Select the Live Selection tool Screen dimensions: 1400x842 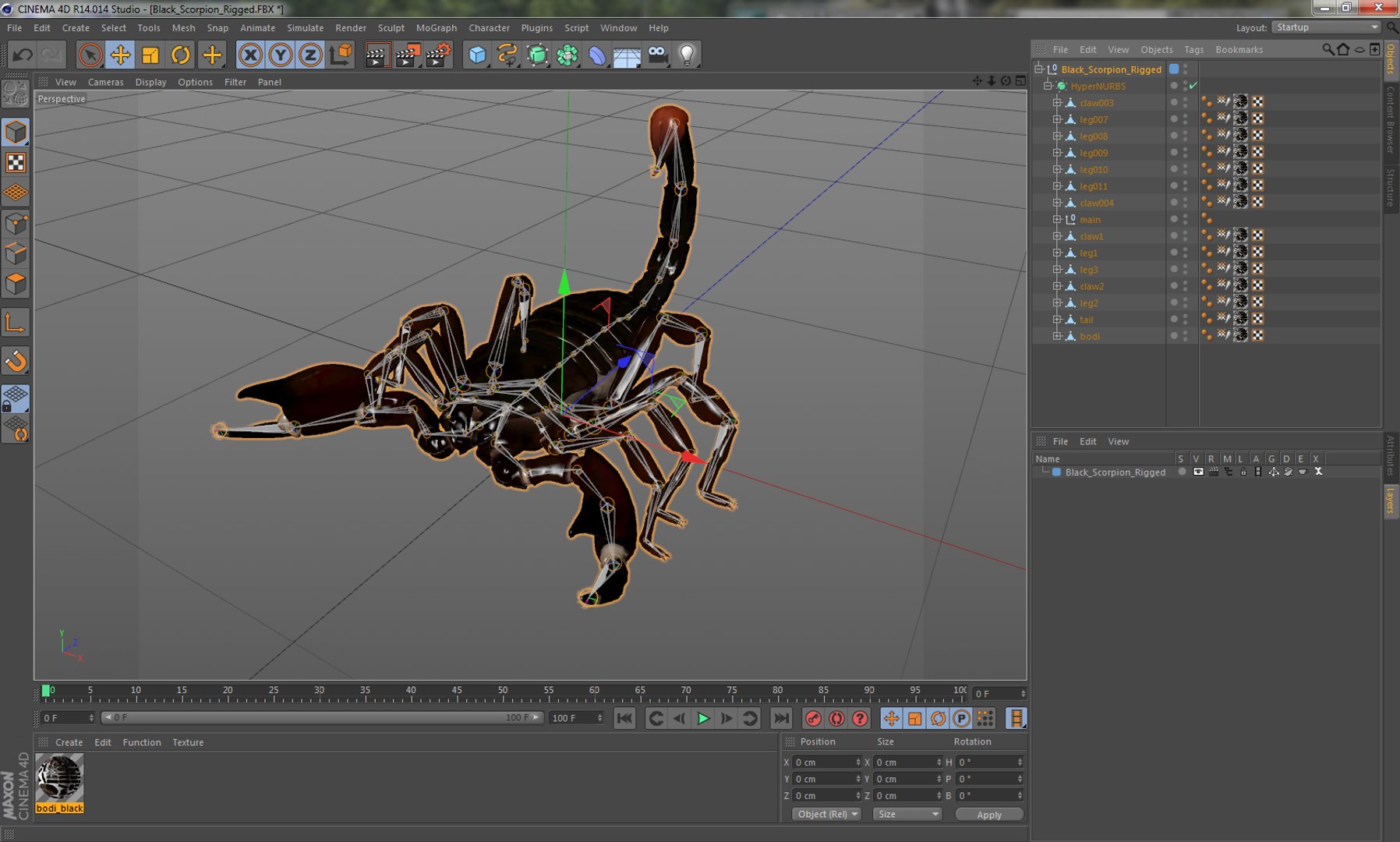(90, 55)
